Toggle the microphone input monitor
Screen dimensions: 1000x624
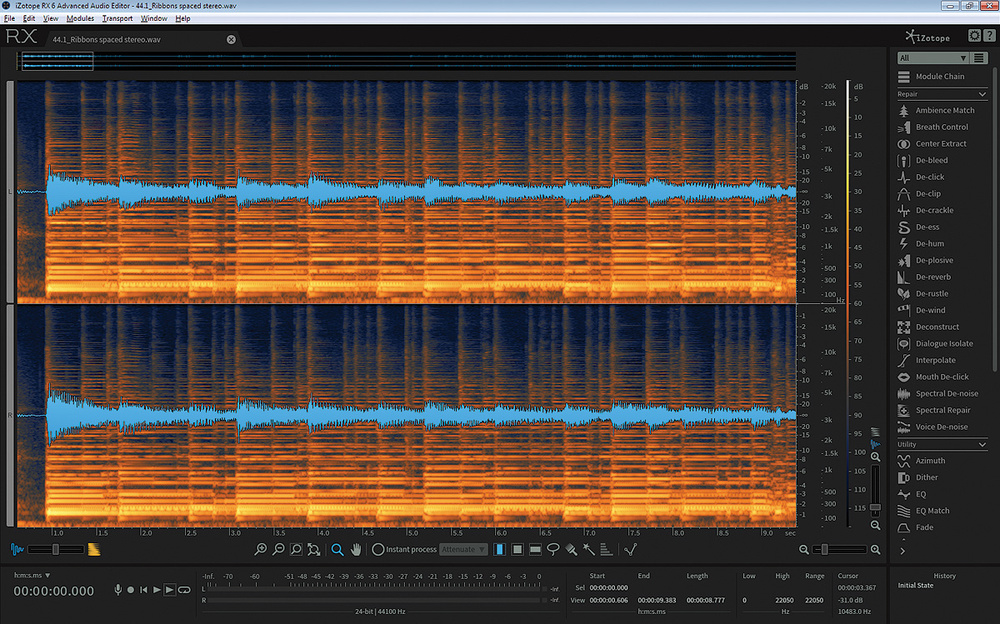tap(118, 590)
